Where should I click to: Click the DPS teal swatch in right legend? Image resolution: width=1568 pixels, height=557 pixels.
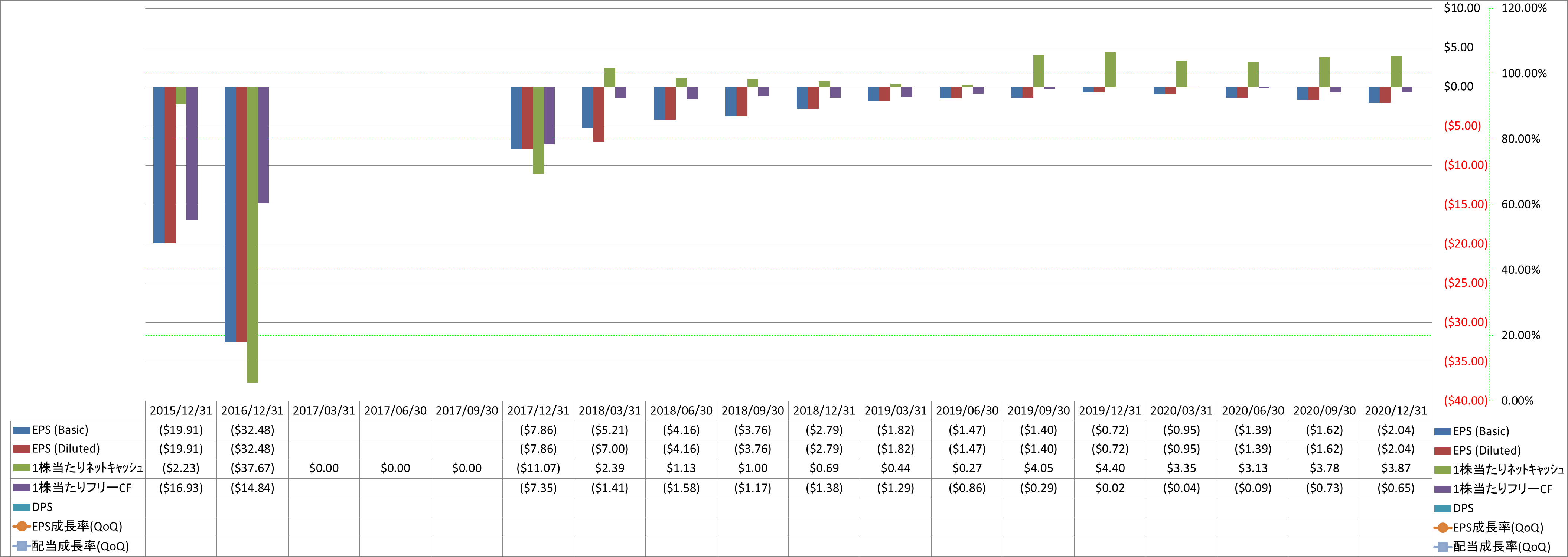(1443, 508)
